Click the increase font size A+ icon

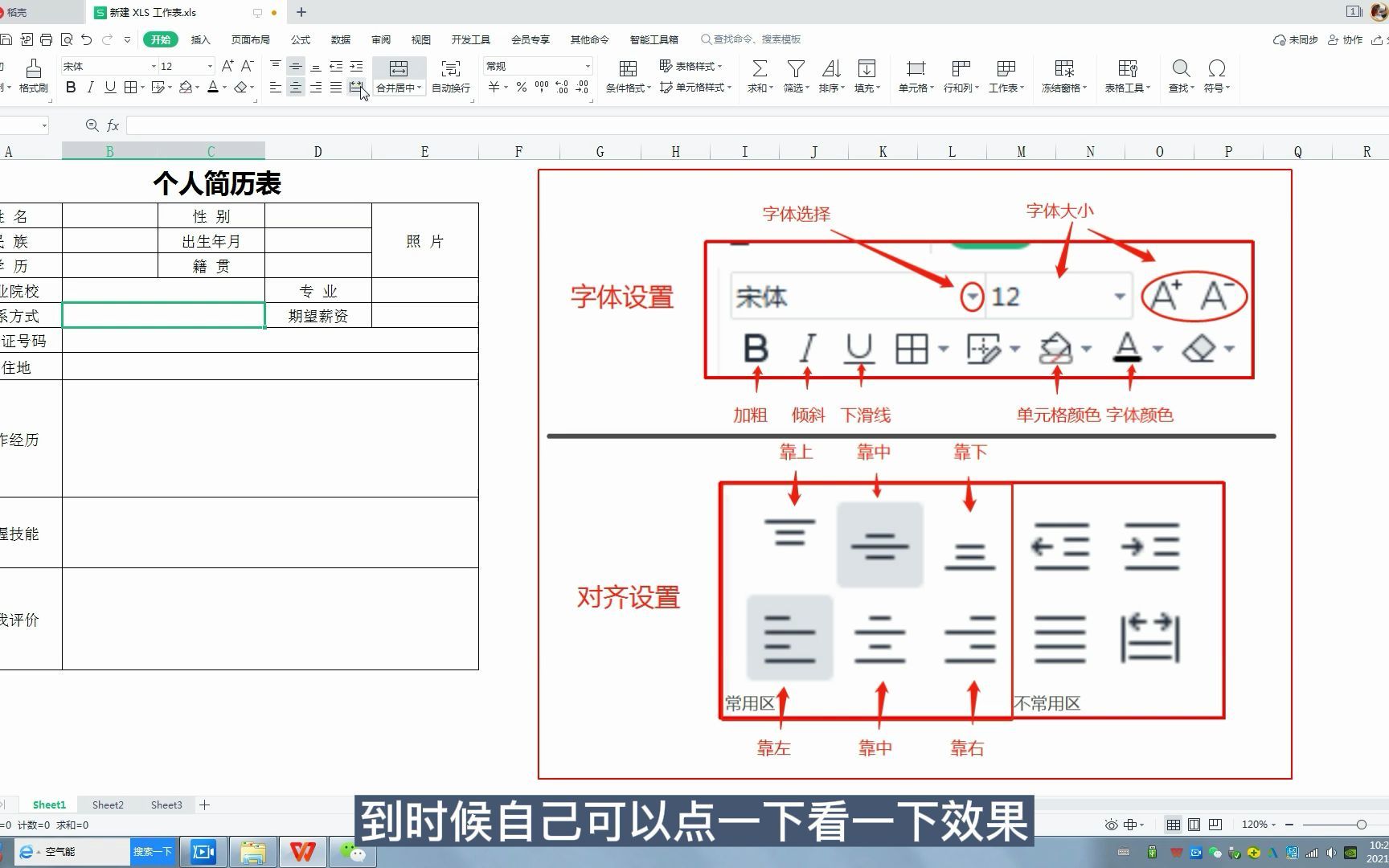point(227,66)
